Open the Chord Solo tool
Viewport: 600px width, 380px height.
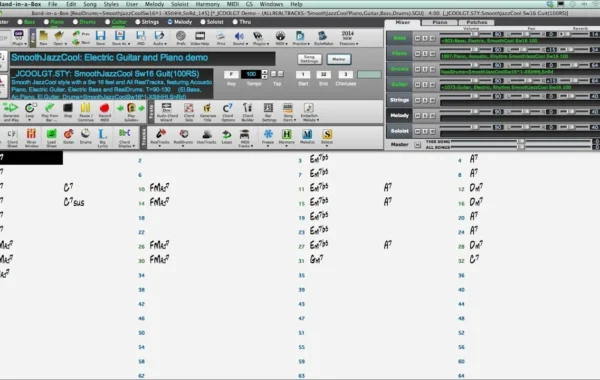coord(189,112)
